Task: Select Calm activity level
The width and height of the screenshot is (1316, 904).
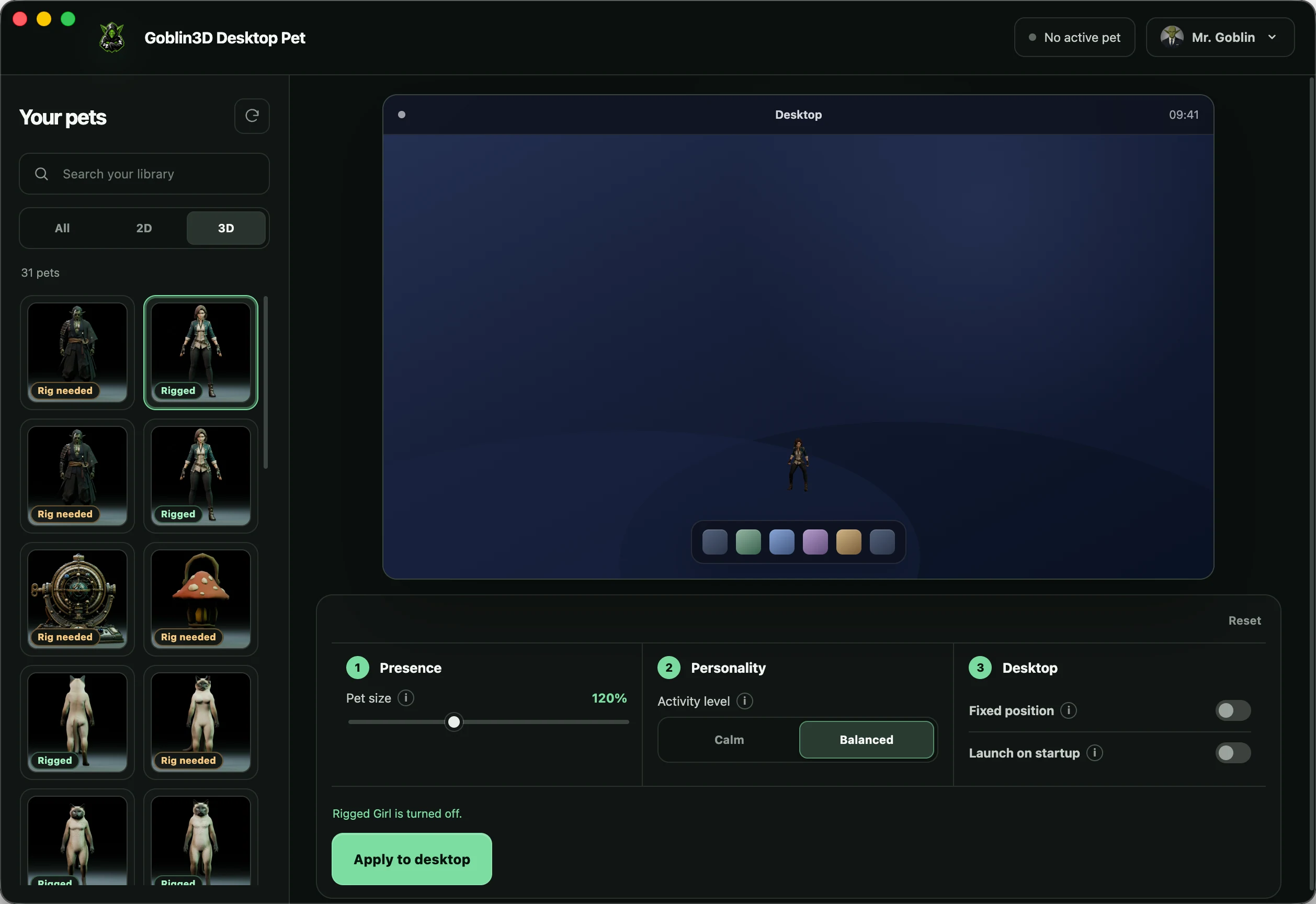Action: 729,740
